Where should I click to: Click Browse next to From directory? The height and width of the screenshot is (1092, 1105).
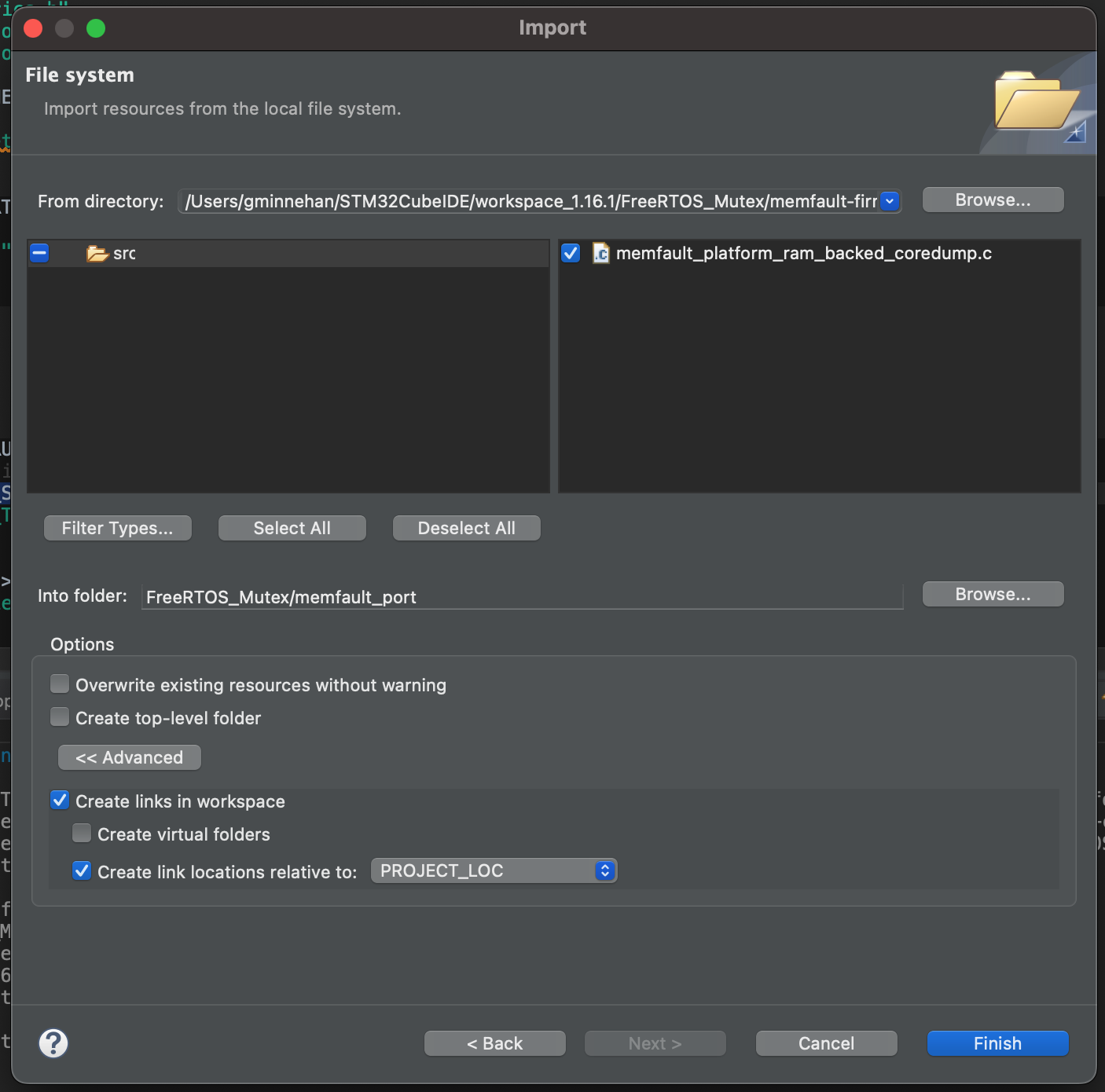(x=993, y=200)
